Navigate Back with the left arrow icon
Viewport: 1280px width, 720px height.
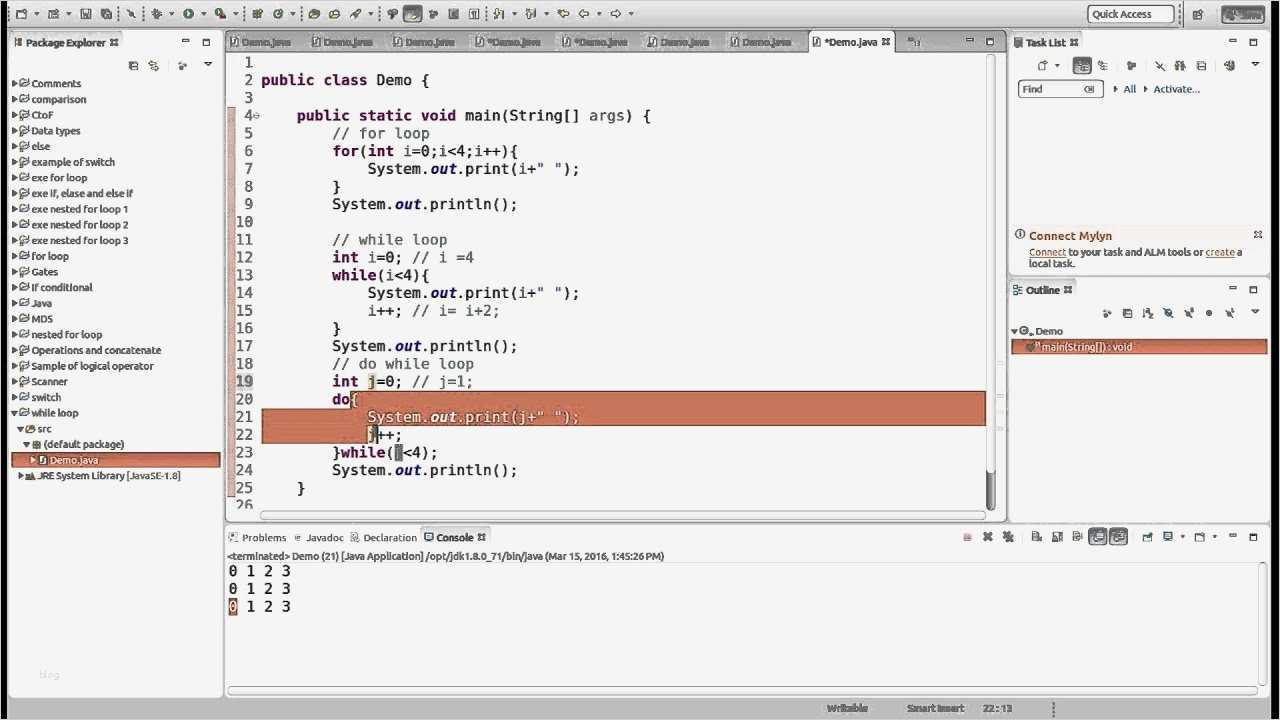(x=586, y=14)
